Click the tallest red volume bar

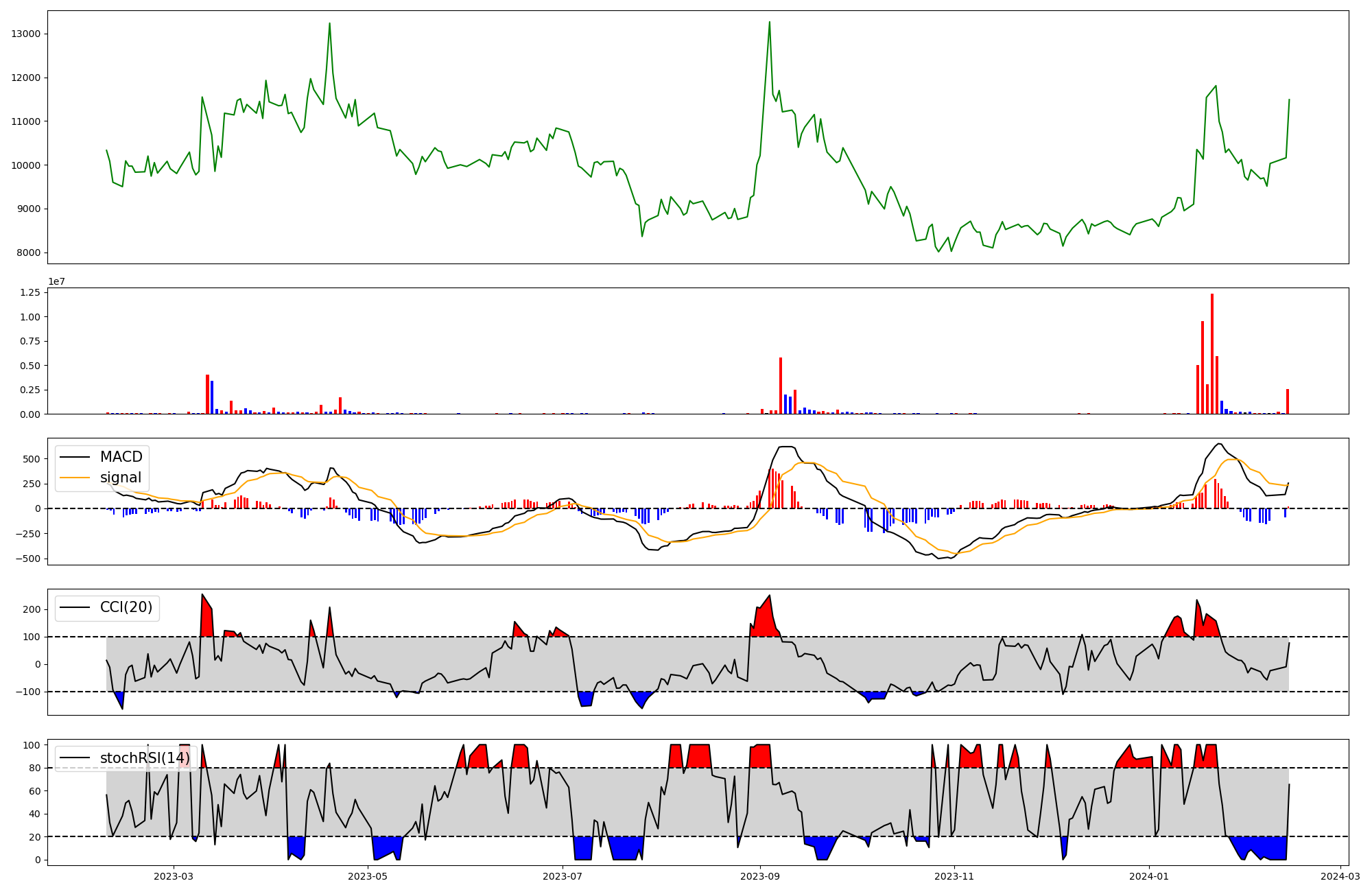1212,353
